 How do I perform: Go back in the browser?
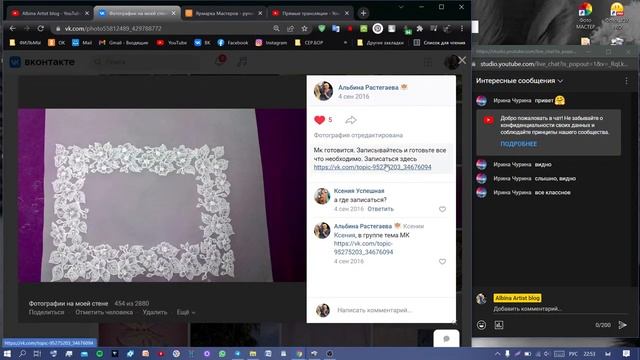click(x=12, y=29)
